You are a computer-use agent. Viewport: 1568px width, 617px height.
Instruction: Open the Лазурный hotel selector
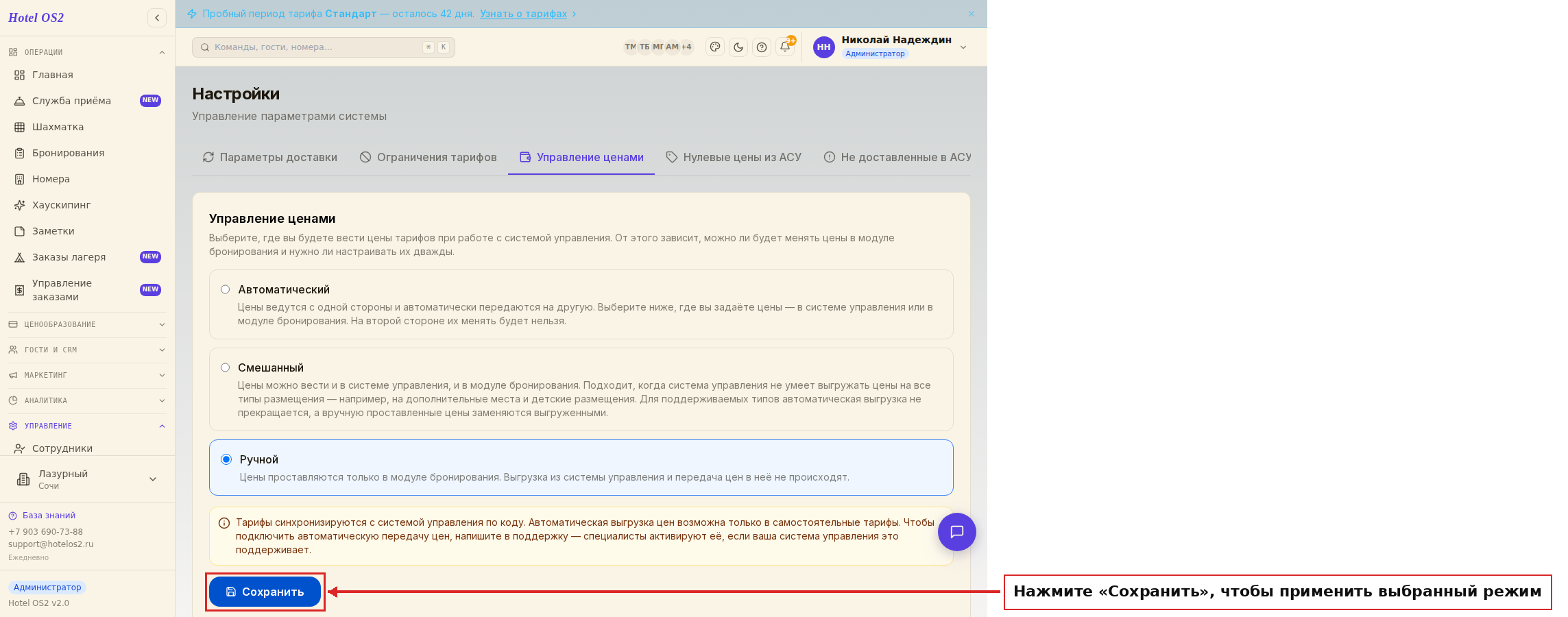pyautogui.click(x=87, y=479)
